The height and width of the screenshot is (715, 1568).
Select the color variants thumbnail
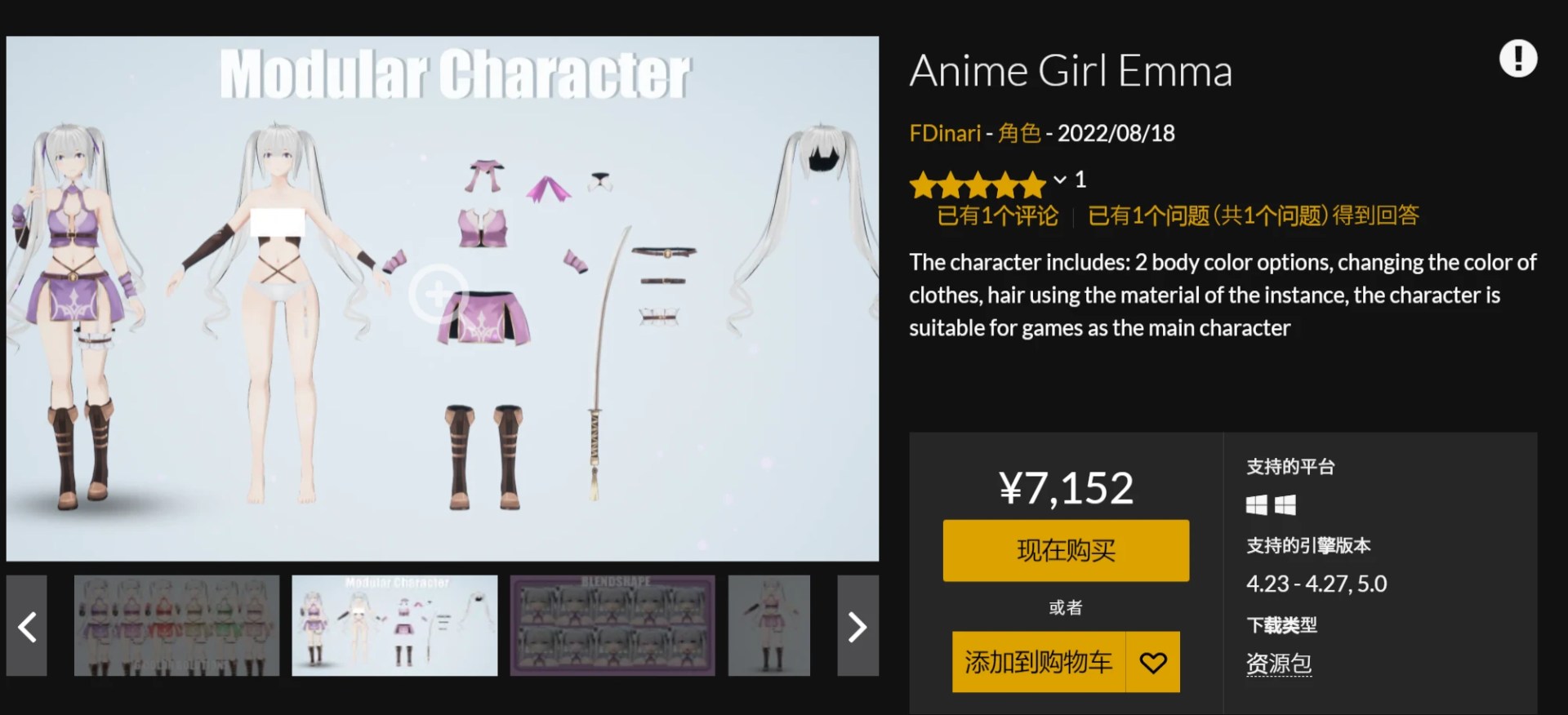(176, 626)
